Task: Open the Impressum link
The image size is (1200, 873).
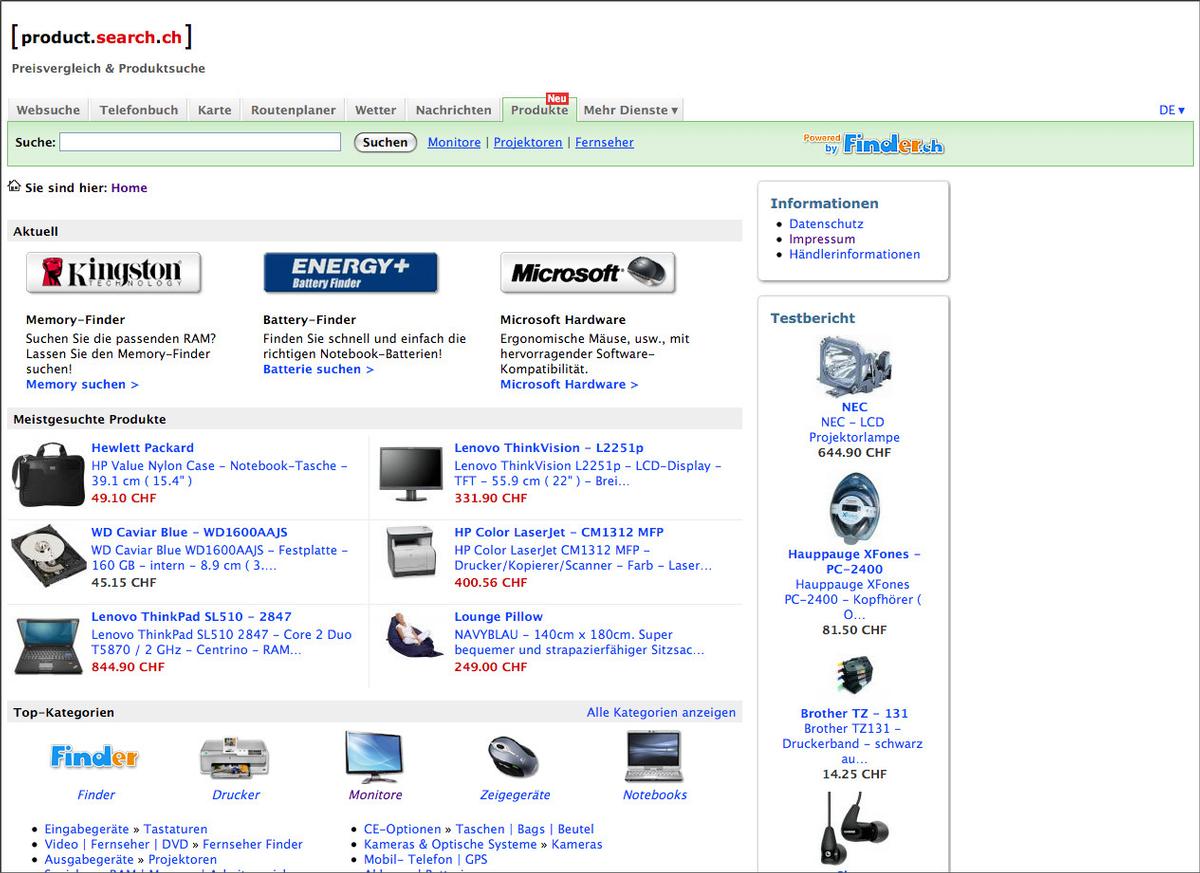Action: (x=822, y=239)
